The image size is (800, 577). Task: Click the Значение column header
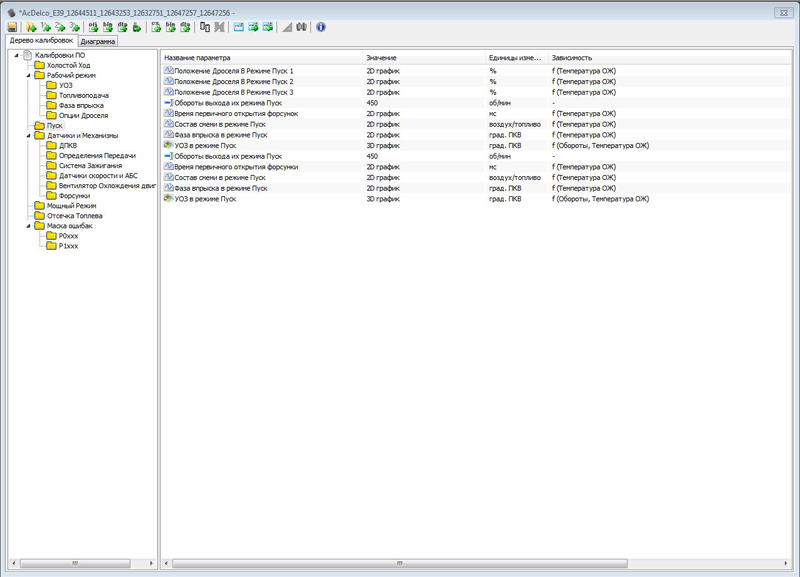point(381,58)
